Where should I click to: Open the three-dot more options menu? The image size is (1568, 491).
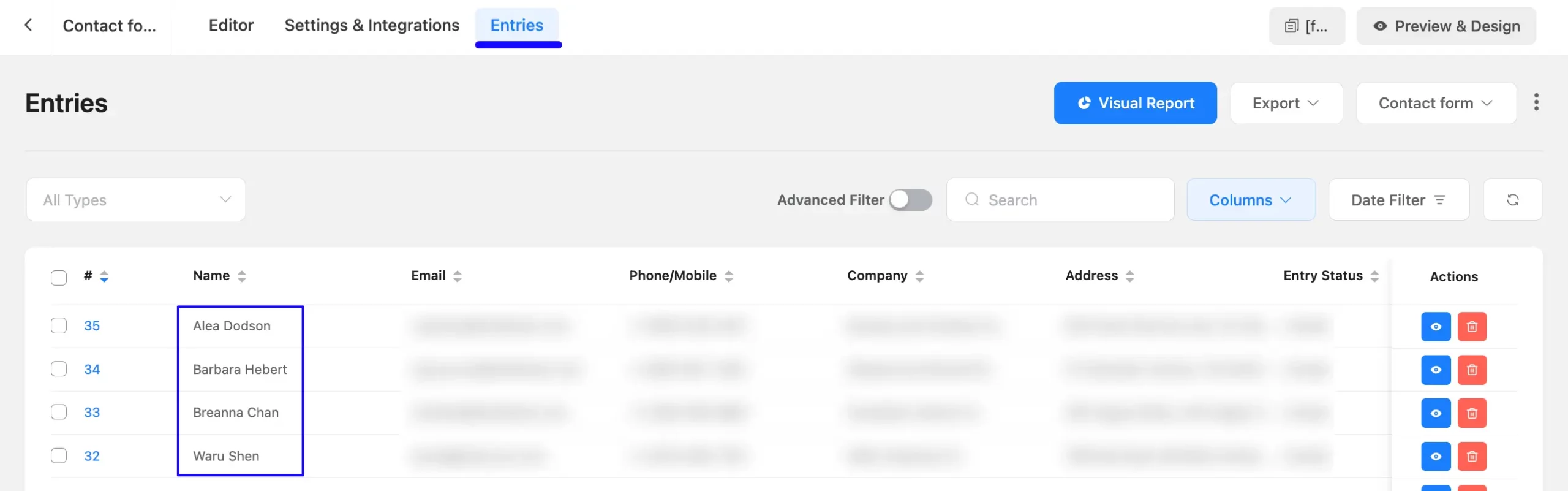point(1536,102)
